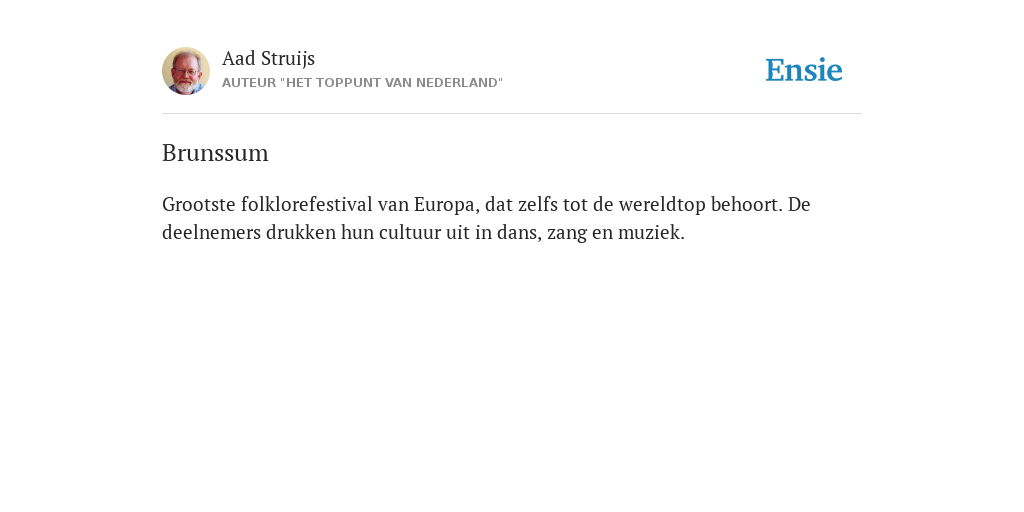Viewport: 1024px width, 512px height.
Task: Click the Ensie logo
Action: pyautogui.click(x=804, y=70)
